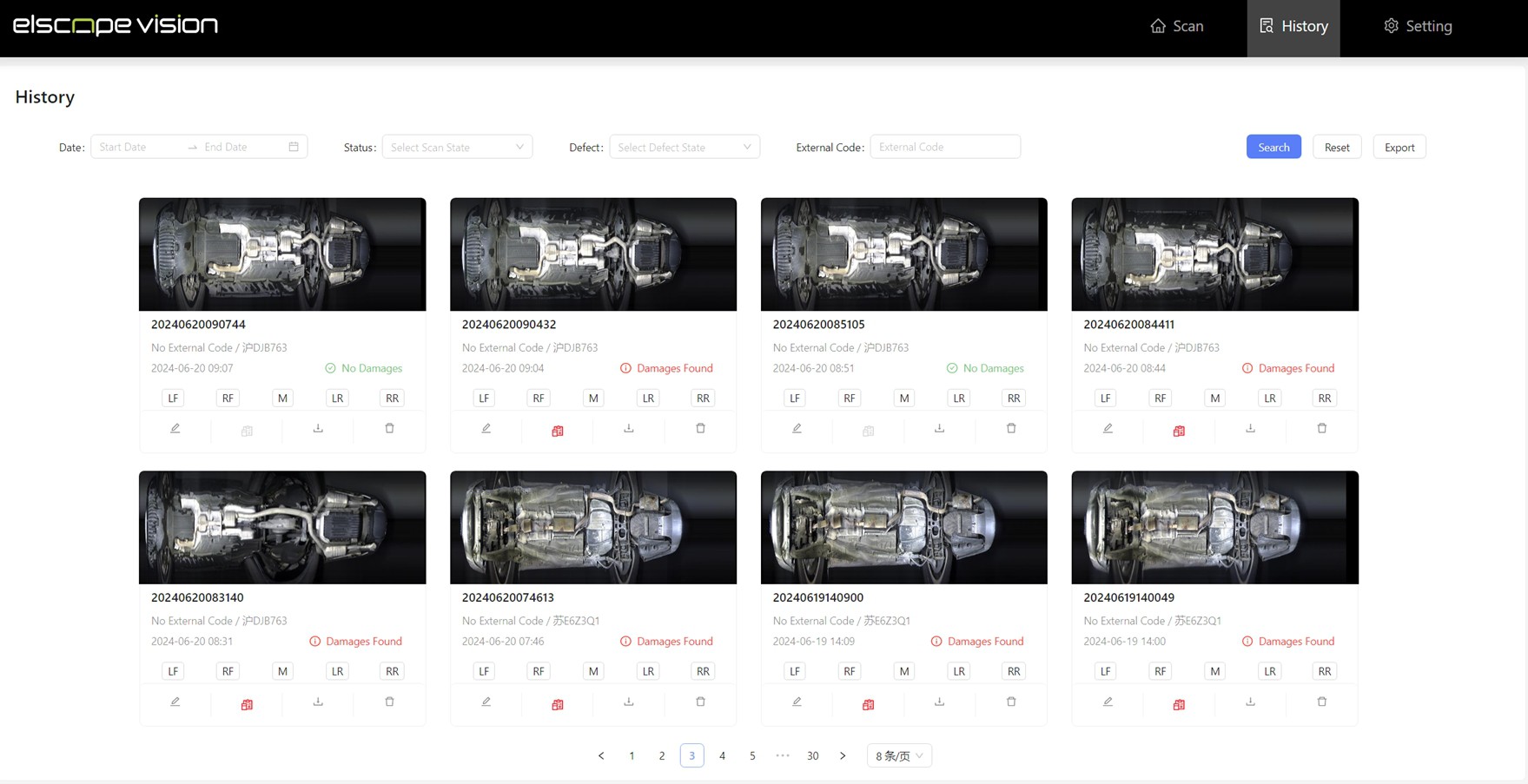Viewport: 1528px width, 784px height.
Task: Go to the Scan tab
Action: [x=1177, y=26]
